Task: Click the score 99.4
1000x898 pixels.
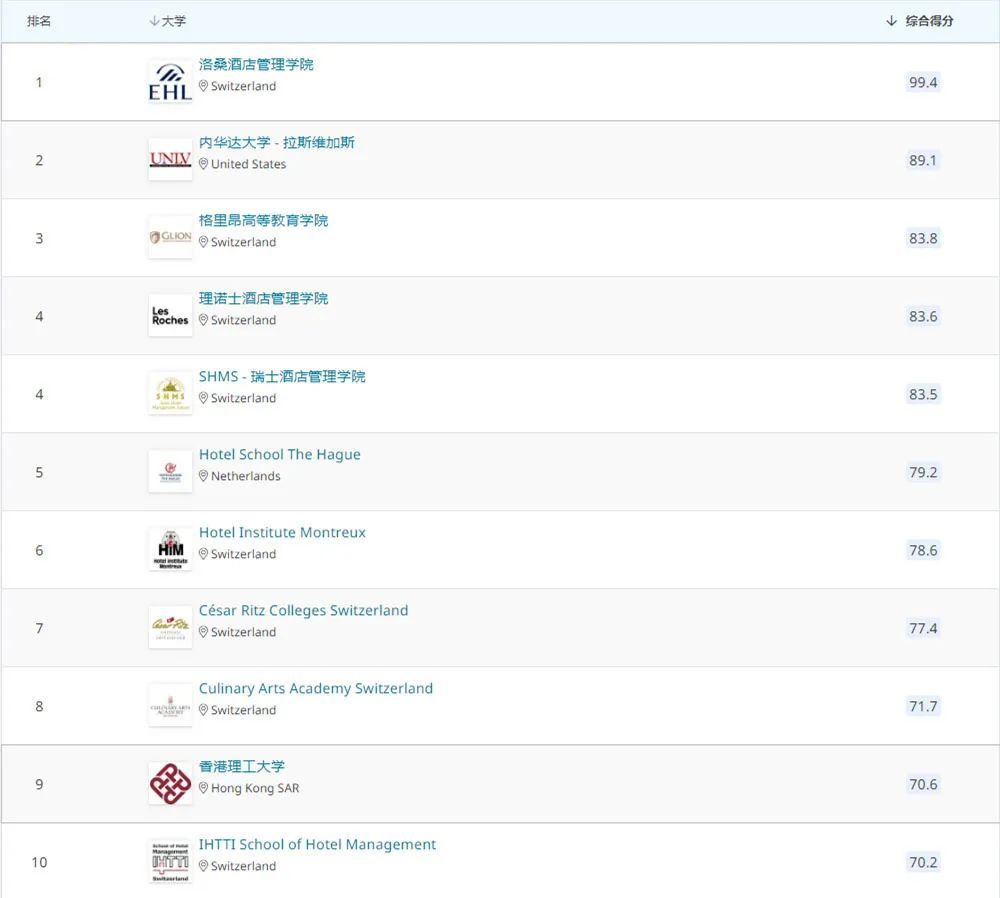Action: pos(923,82)
